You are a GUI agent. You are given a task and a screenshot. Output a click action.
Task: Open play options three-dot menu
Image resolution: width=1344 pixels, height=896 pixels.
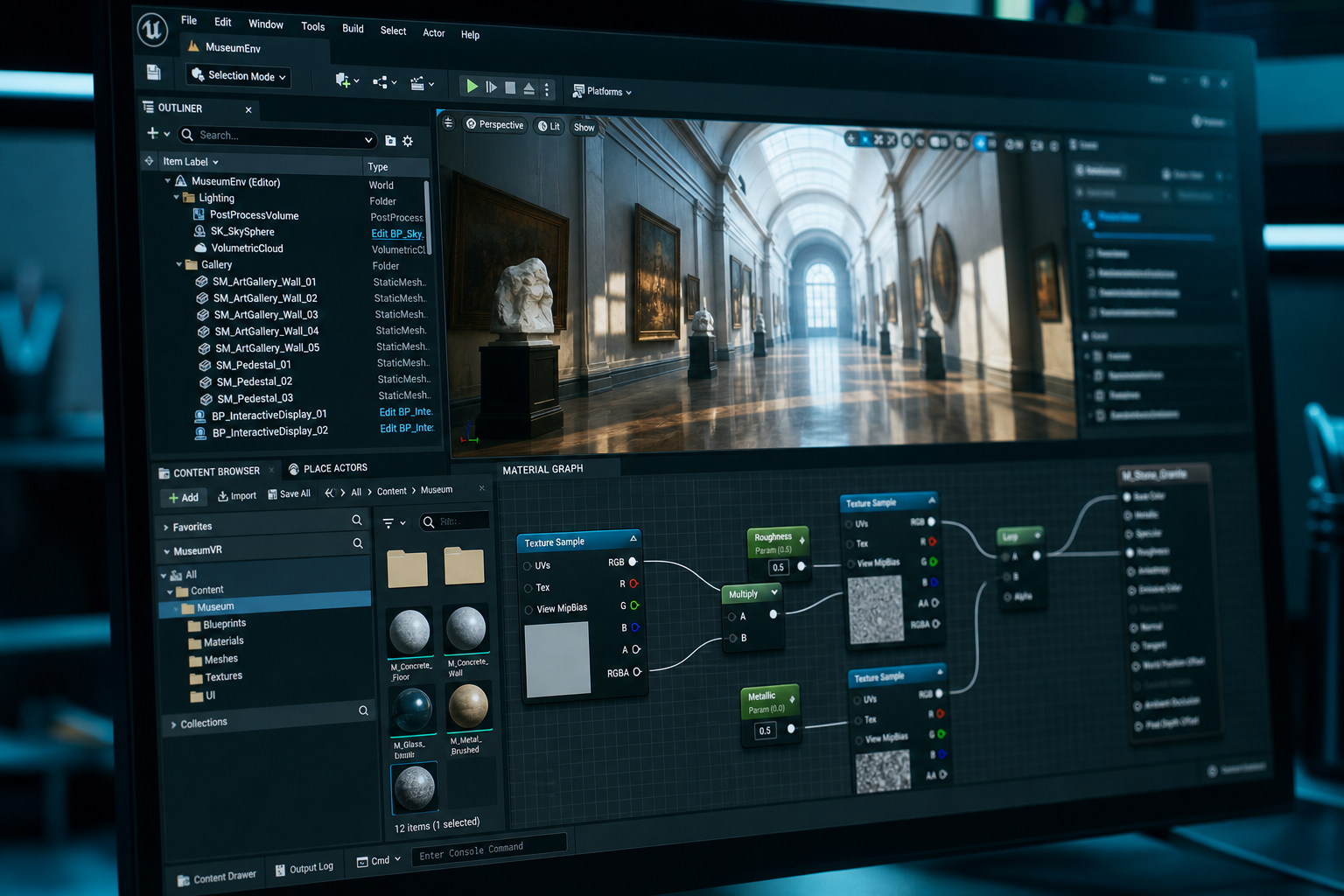[547, 89]
